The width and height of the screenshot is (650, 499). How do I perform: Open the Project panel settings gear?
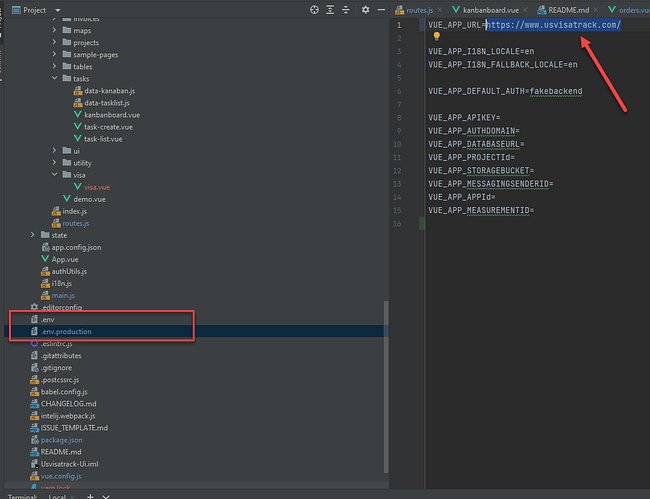click(x=365, y=10)
